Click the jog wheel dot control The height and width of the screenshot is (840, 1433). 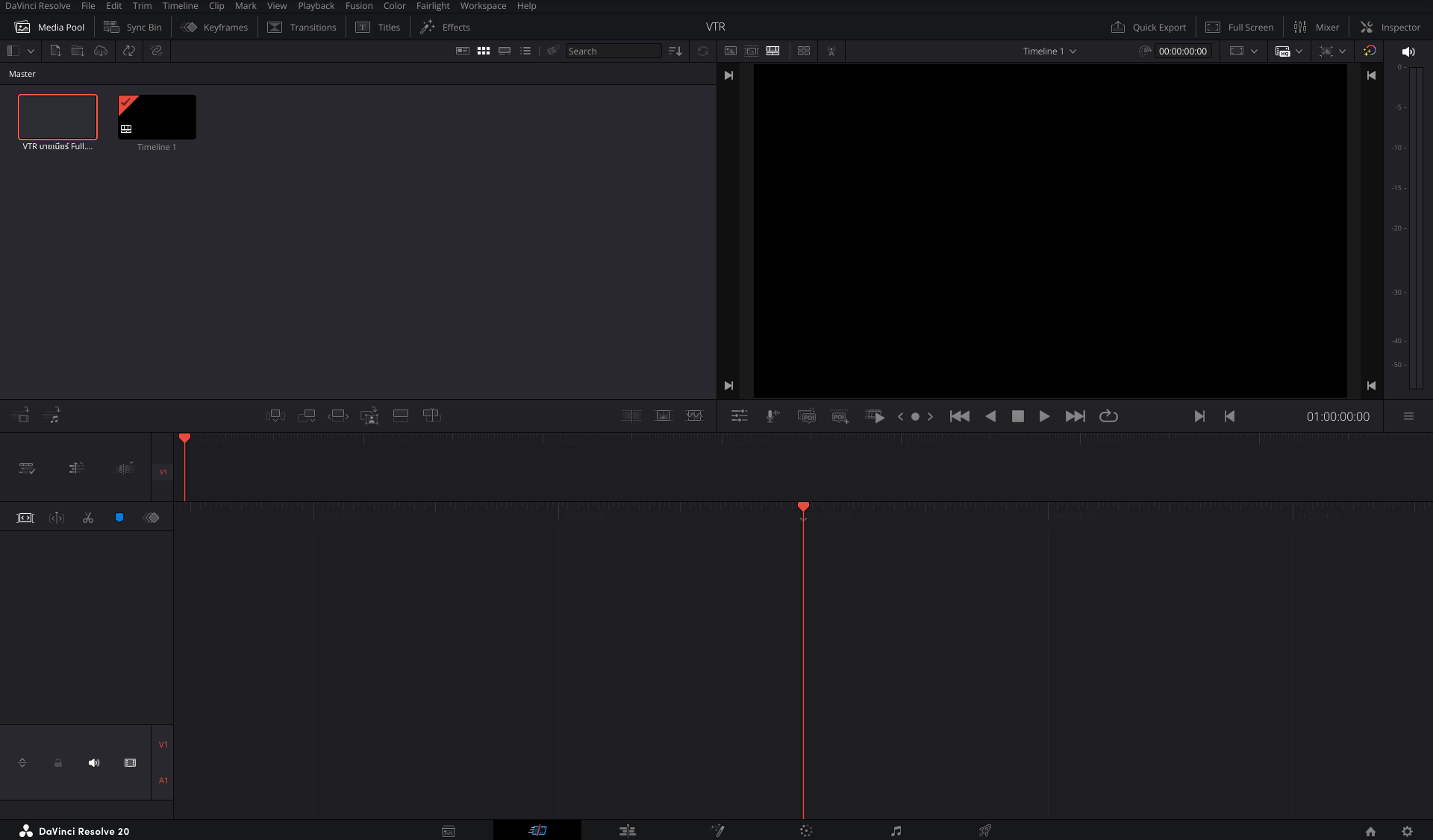(x=915, y=416)
